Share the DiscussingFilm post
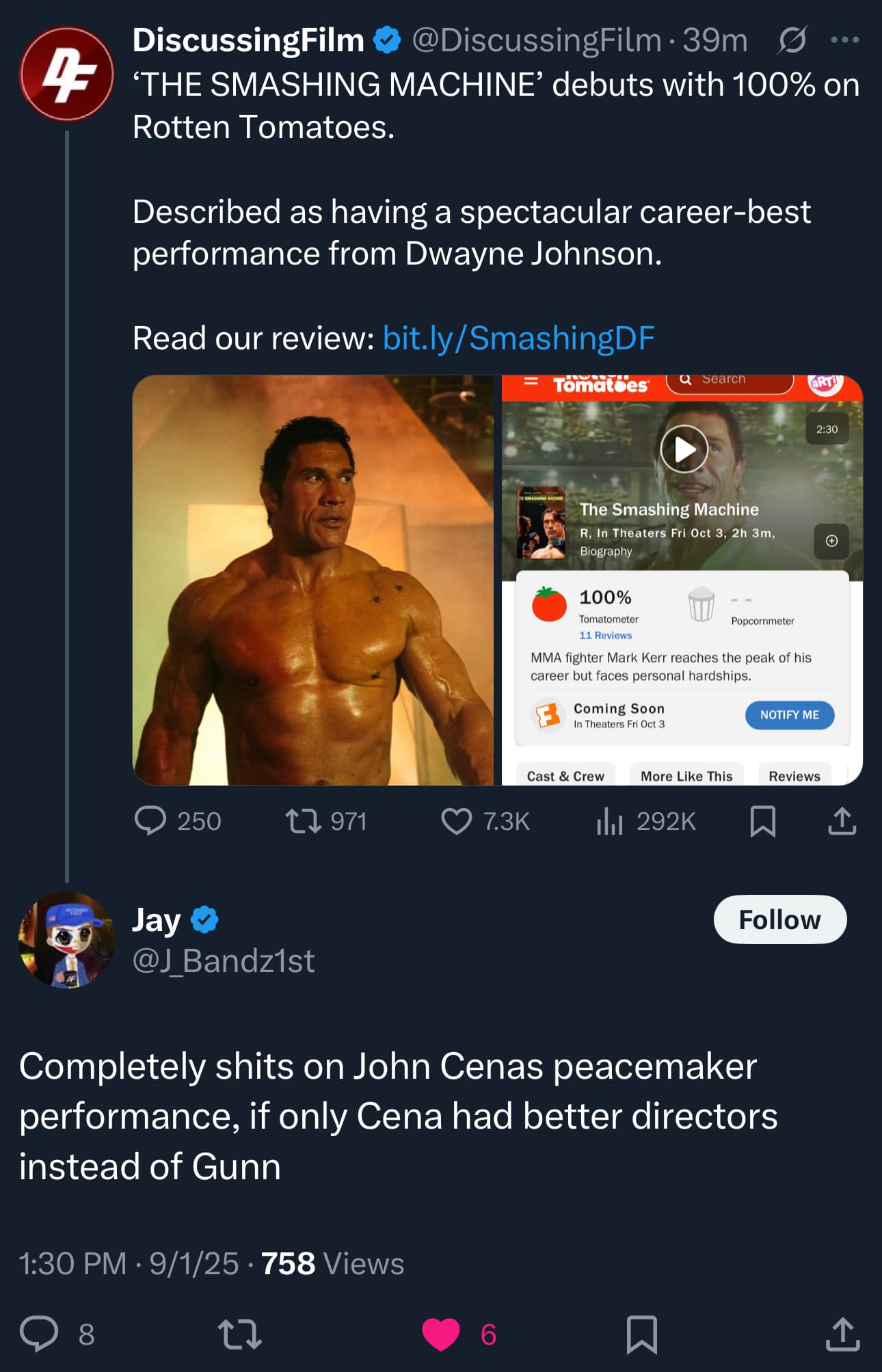The height and width of the screenshot is (1372, 882). coord(842,821)
